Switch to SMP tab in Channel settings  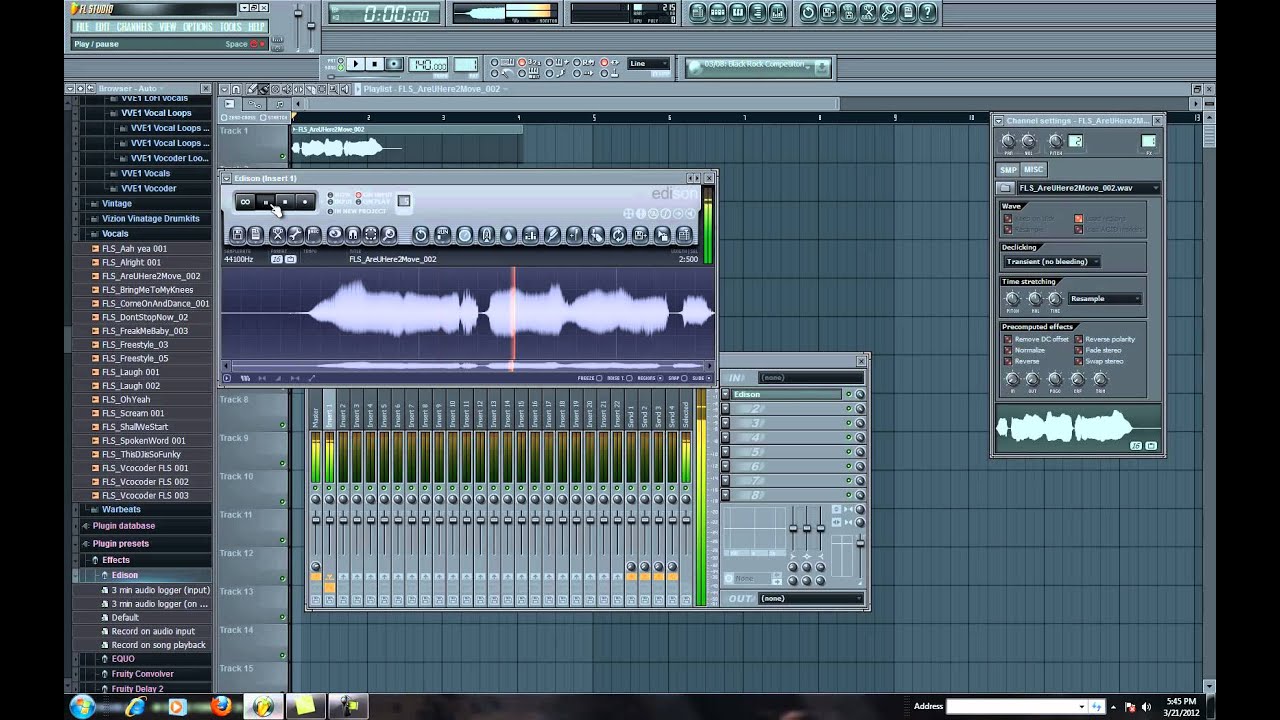[x=1009, y=169]
